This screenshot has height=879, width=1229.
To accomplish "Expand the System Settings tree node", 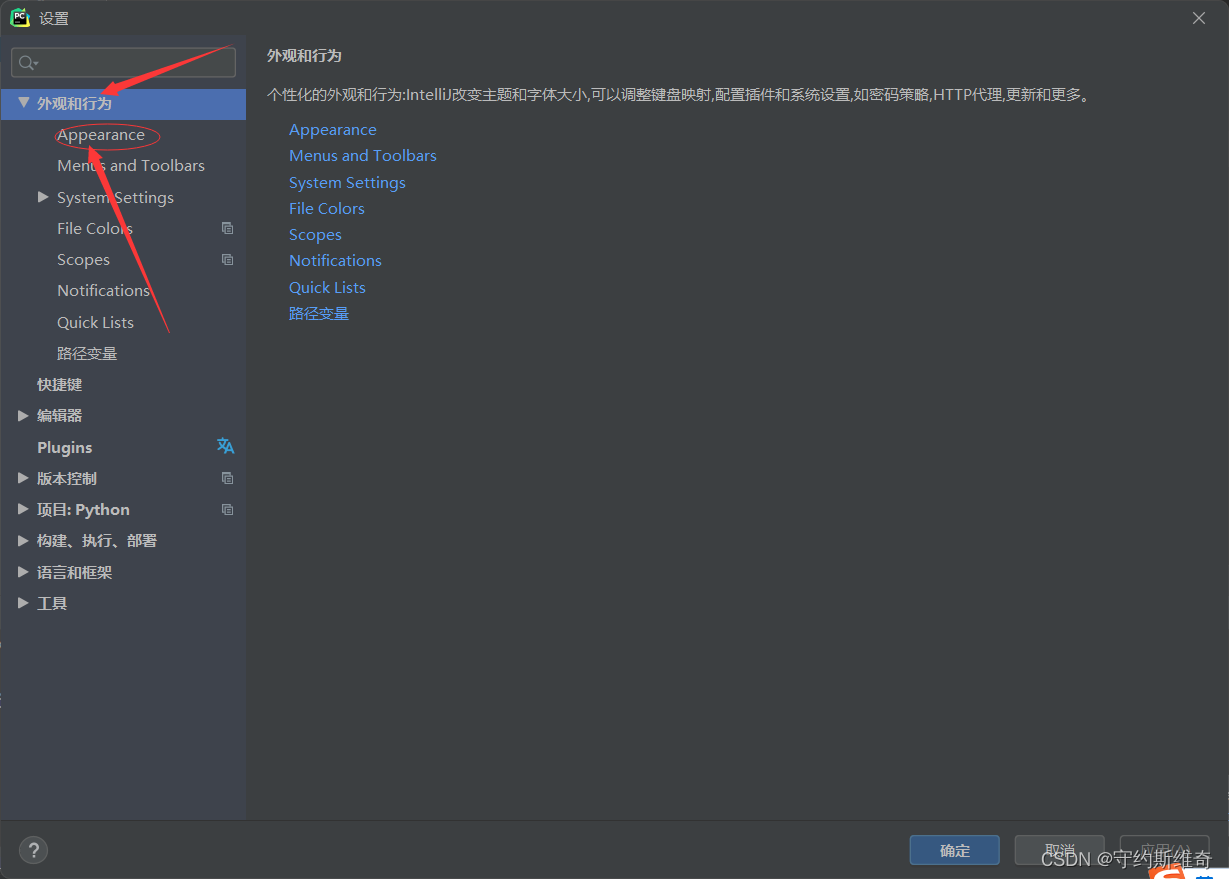I will pyautogui.click(x=43, y=197).
